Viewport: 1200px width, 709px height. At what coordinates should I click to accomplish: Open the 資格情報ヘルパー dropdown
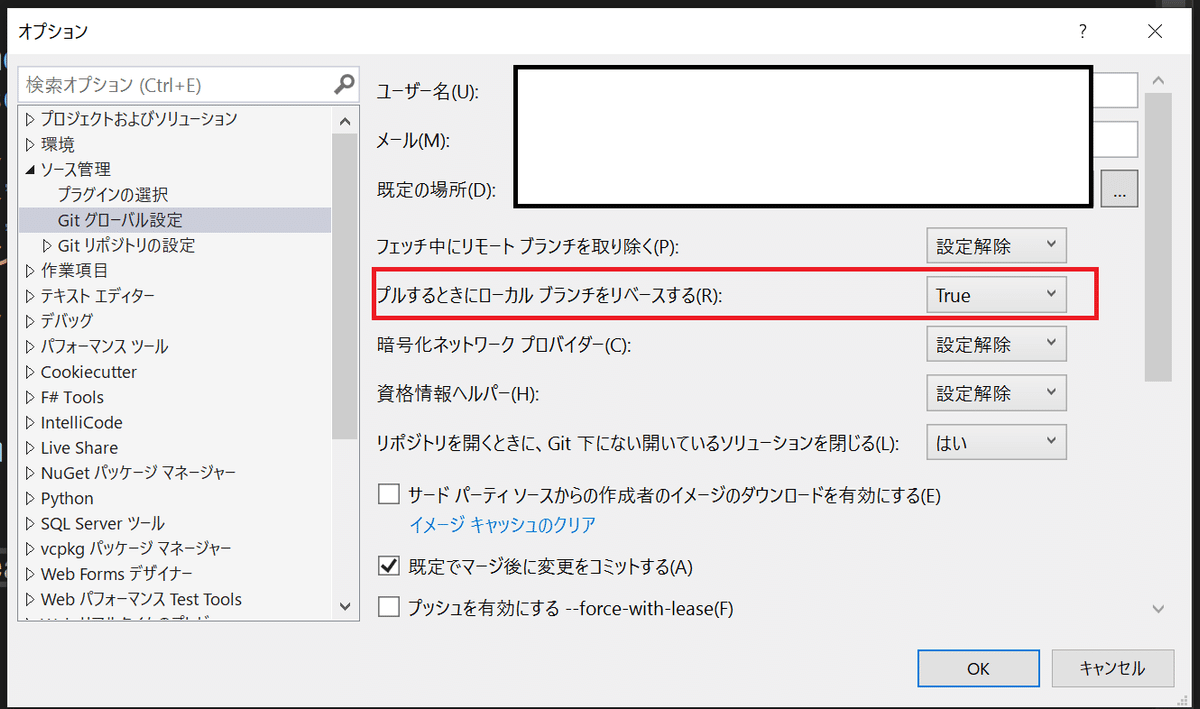point(996,392)
